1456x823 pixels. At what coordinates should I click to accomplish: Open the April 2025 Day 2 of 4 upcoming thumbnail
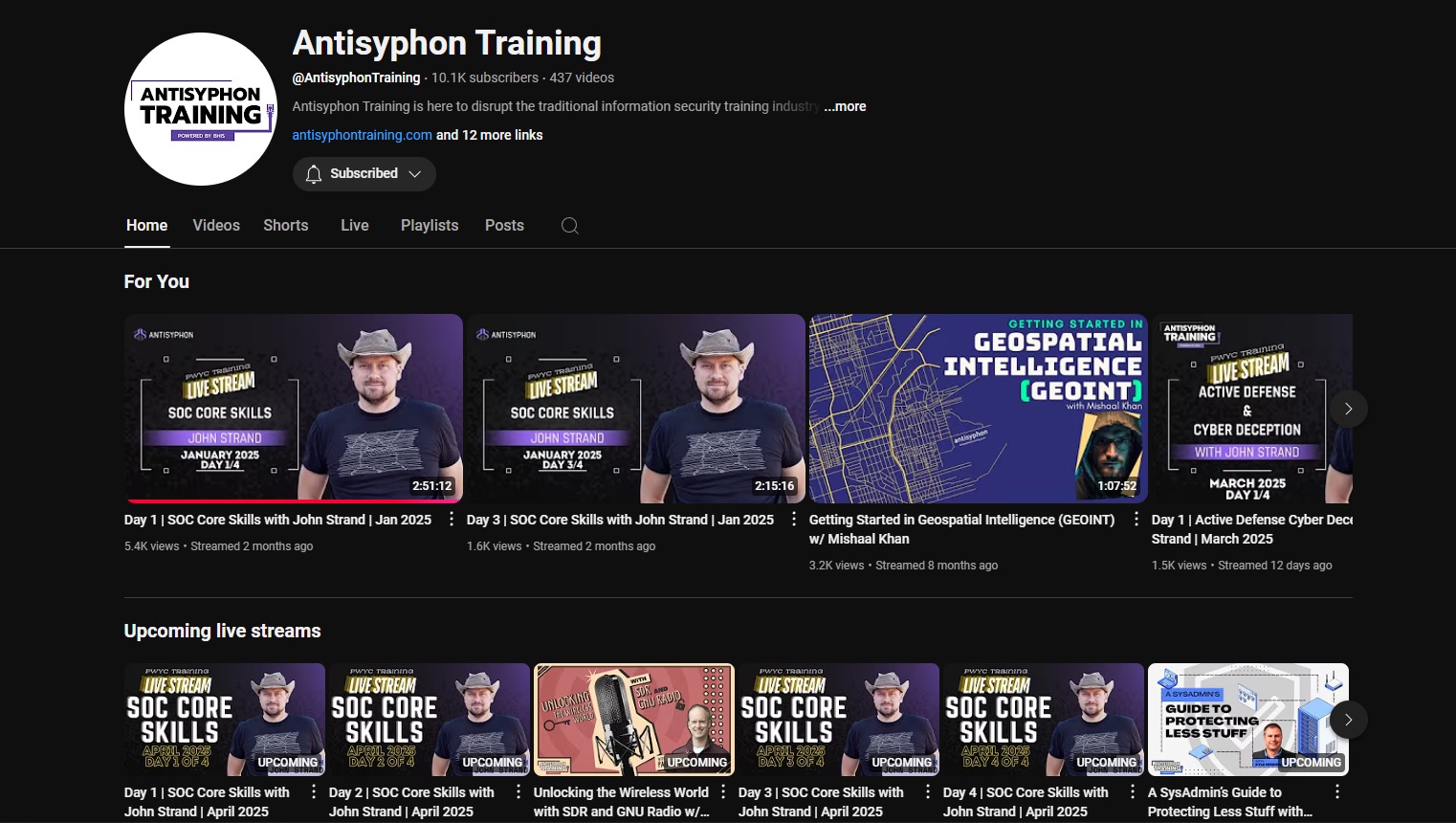430,720
